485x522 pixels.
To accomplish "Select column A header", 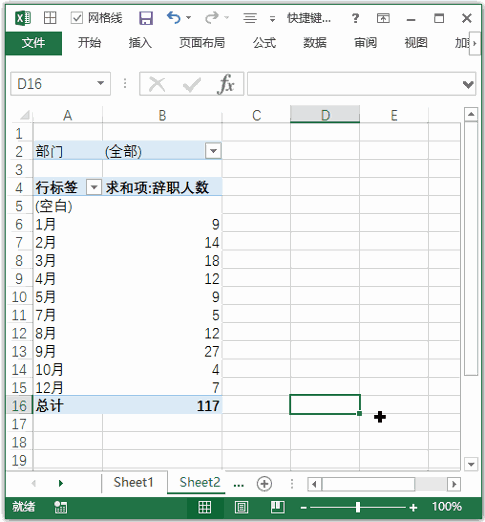I will coord(68,115).
